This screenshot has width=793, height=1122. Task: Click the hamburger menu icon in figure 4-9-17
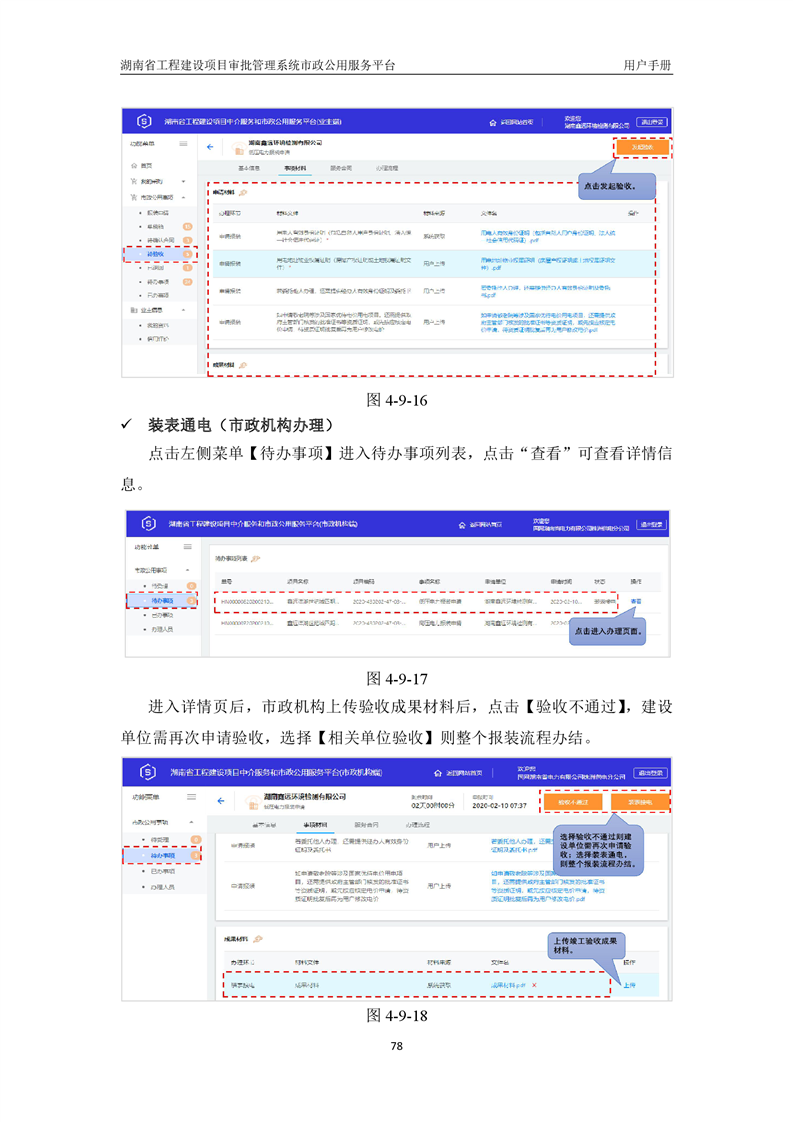click(x=188, y=547)
